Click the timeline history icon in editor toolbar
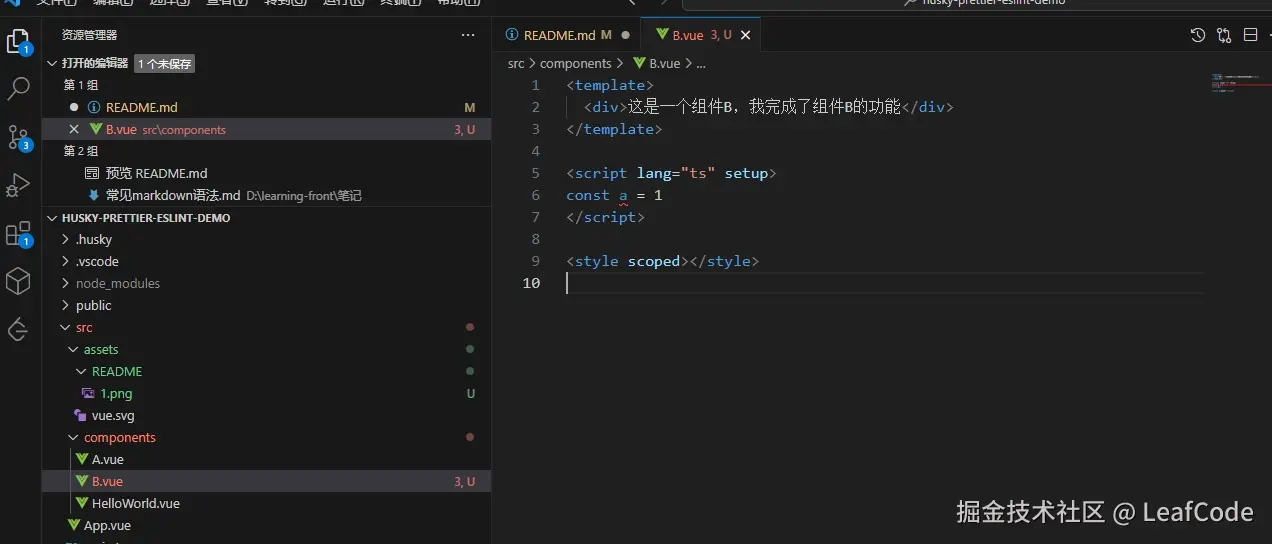 [x=1198, y=35]
